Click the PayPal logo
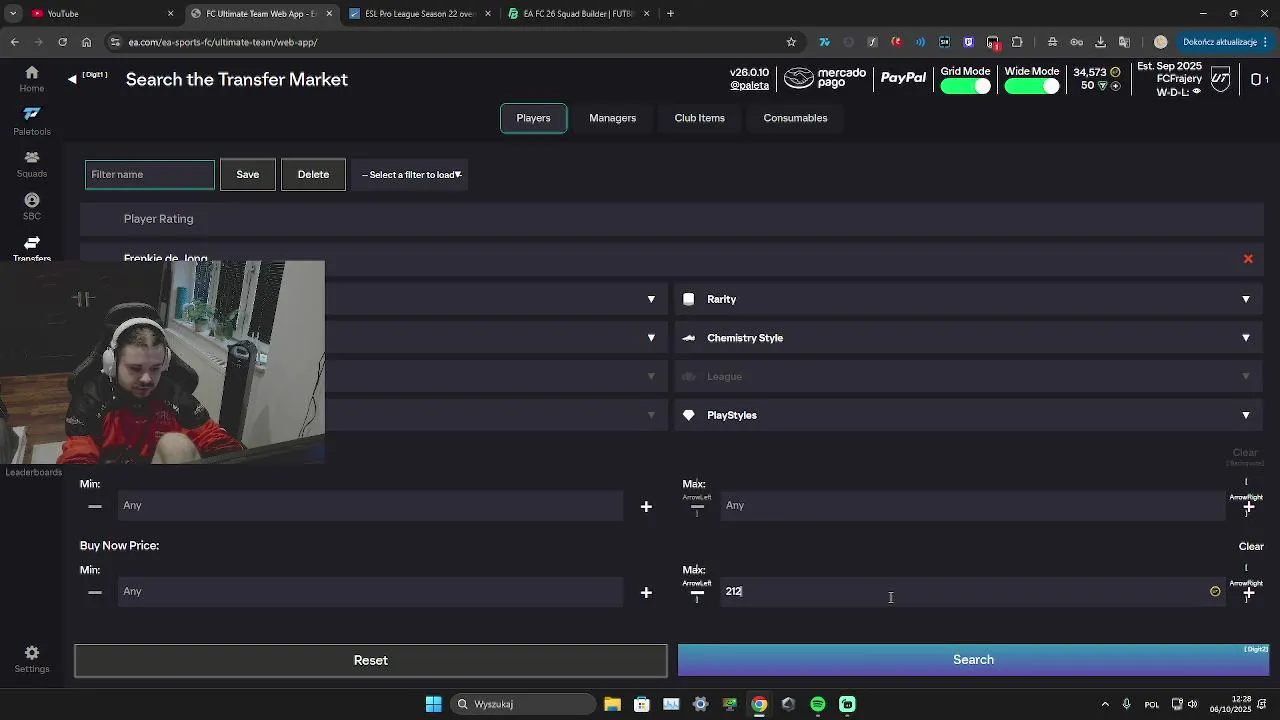 [903, 78]
